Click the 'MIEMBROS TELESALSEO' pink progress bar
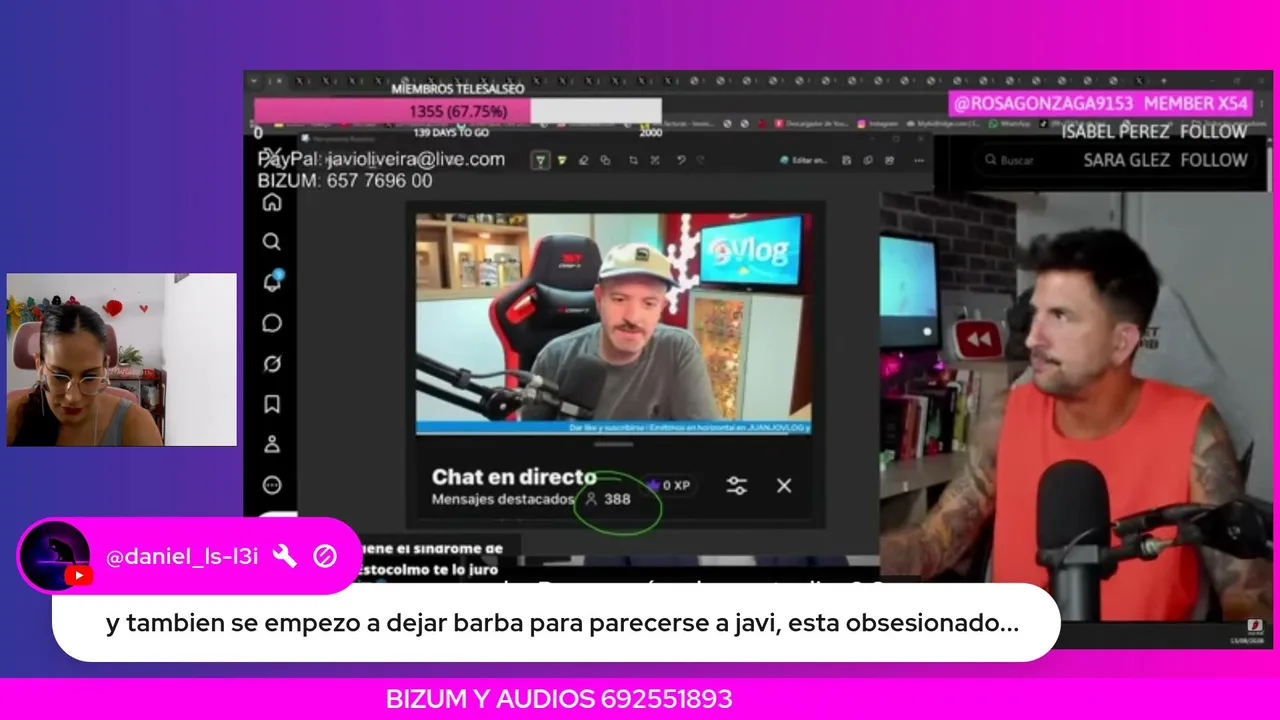The image size is (1280, 720). coord(458,111)
